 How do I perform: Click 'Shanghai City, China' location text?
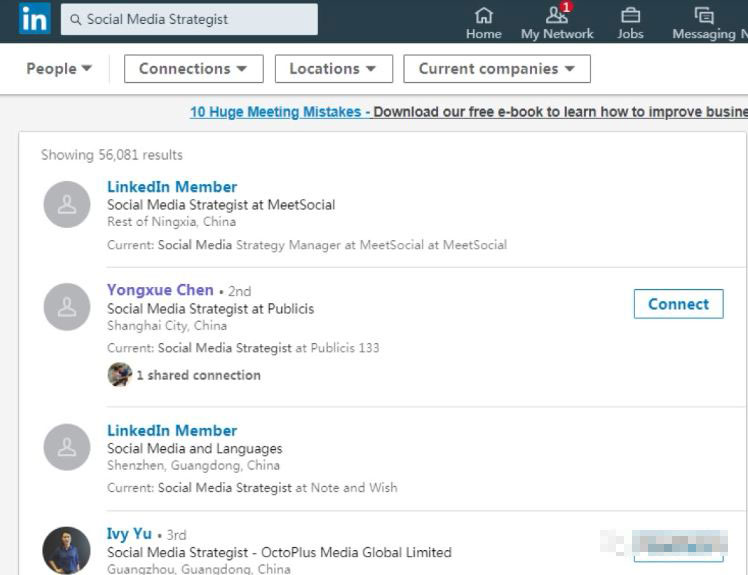[167, 325]
